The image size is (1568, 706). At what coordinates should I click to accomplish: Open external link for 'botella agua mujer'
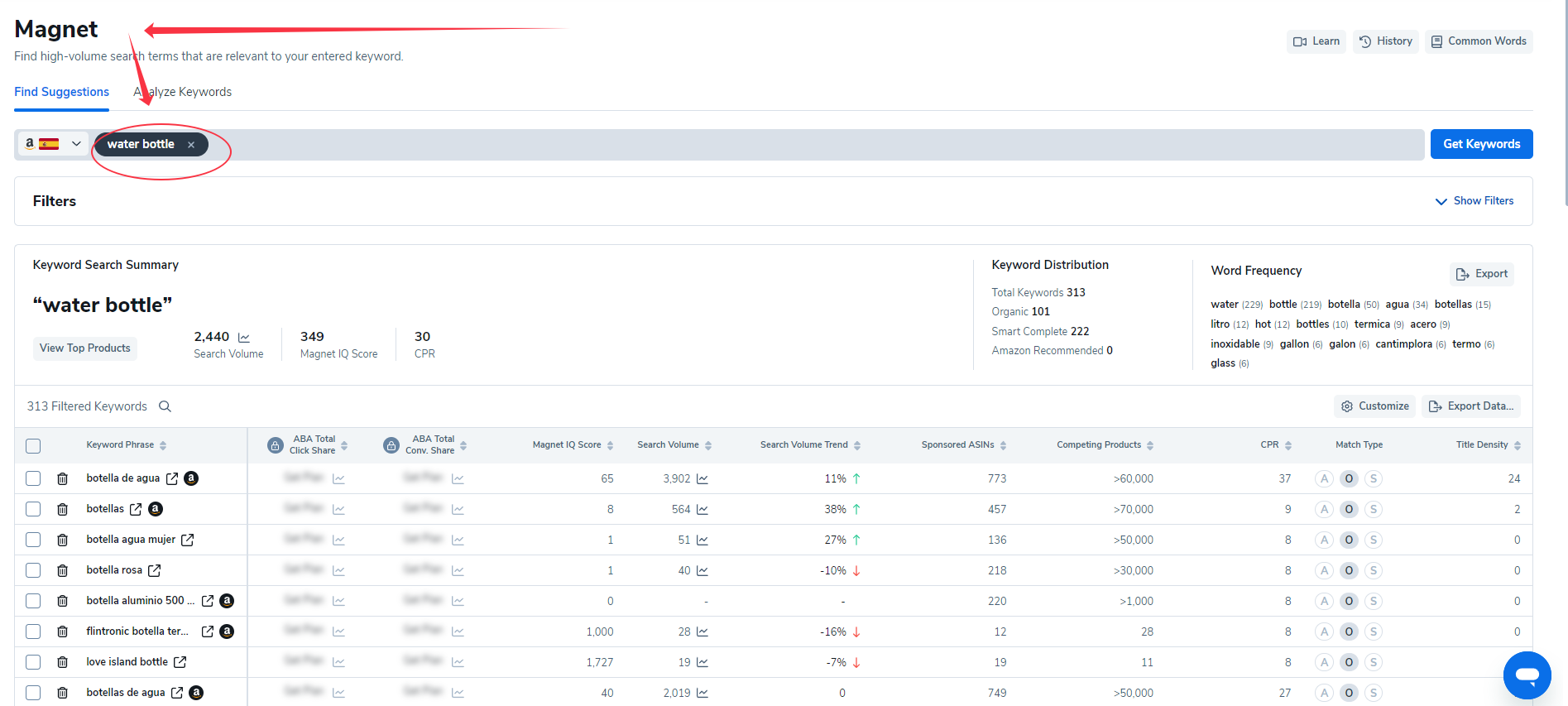point(188,540)
